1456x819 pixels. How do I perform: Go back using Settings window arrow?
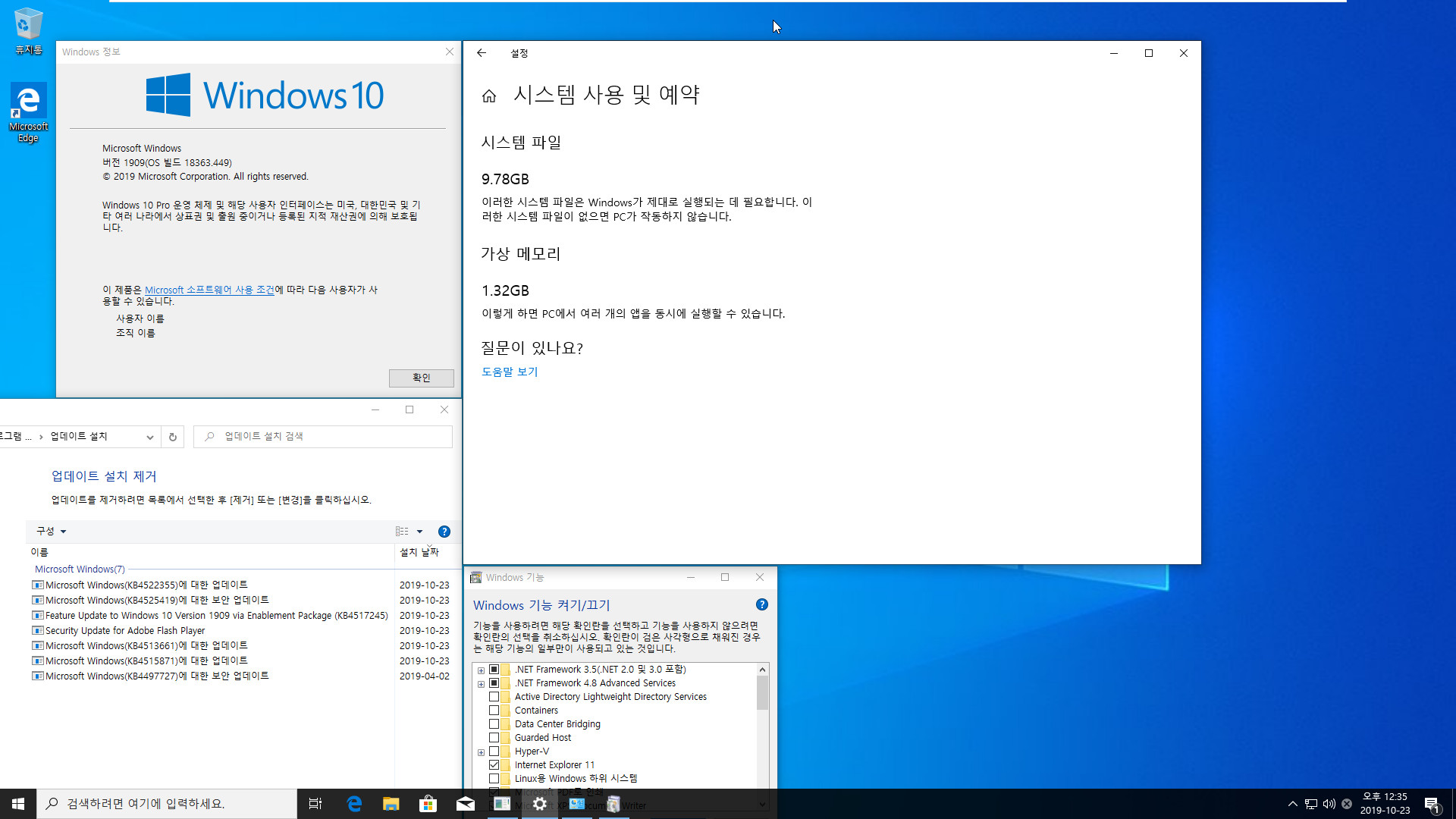(482, 53)
